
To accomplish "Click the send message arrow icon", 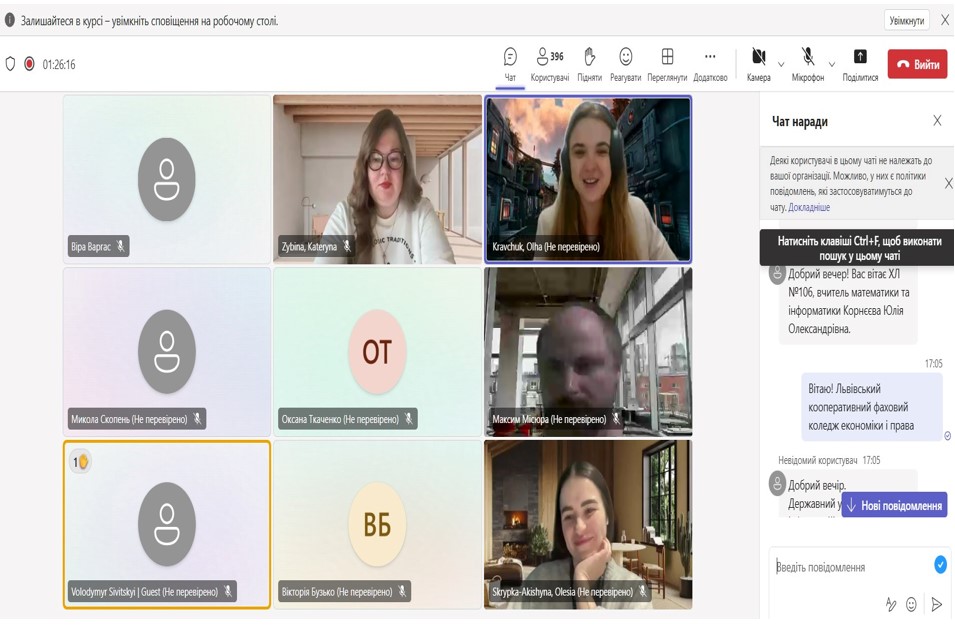I will coord(937,604).
